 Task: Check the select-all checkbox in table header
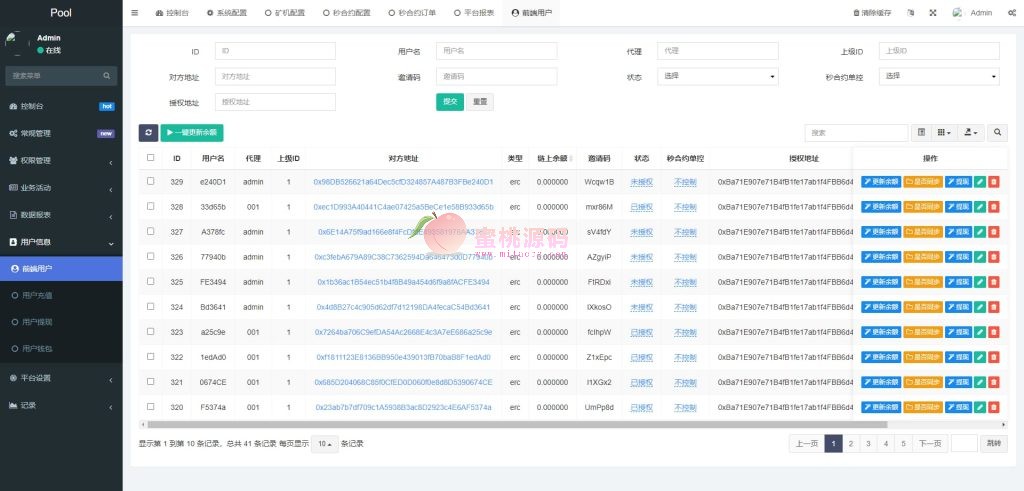(151, 157)
